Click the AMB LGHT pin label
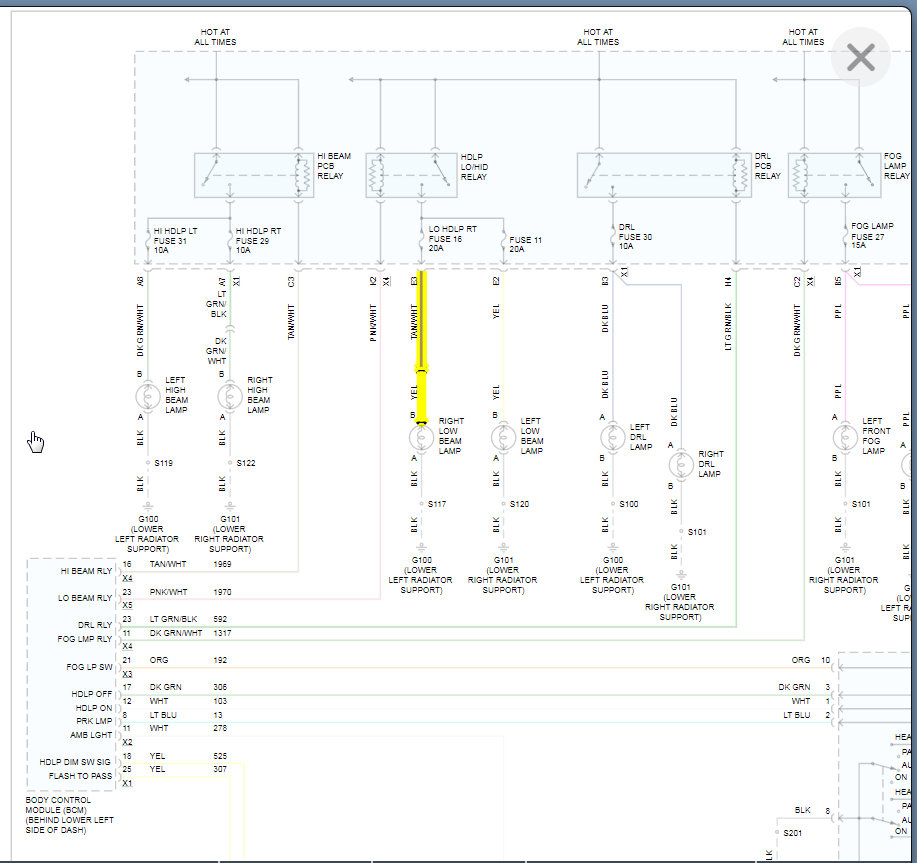 pyautogui.click(x=91, y=734)
